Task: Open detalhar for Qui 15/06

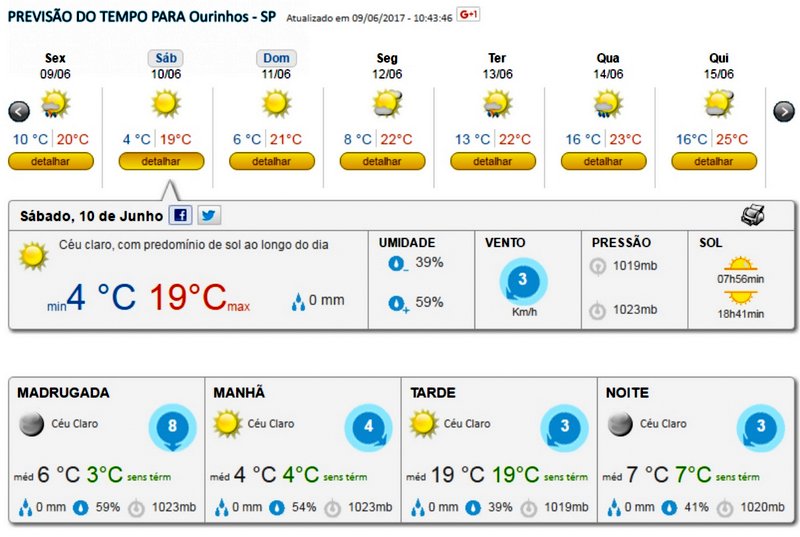Action: (714, 161)
